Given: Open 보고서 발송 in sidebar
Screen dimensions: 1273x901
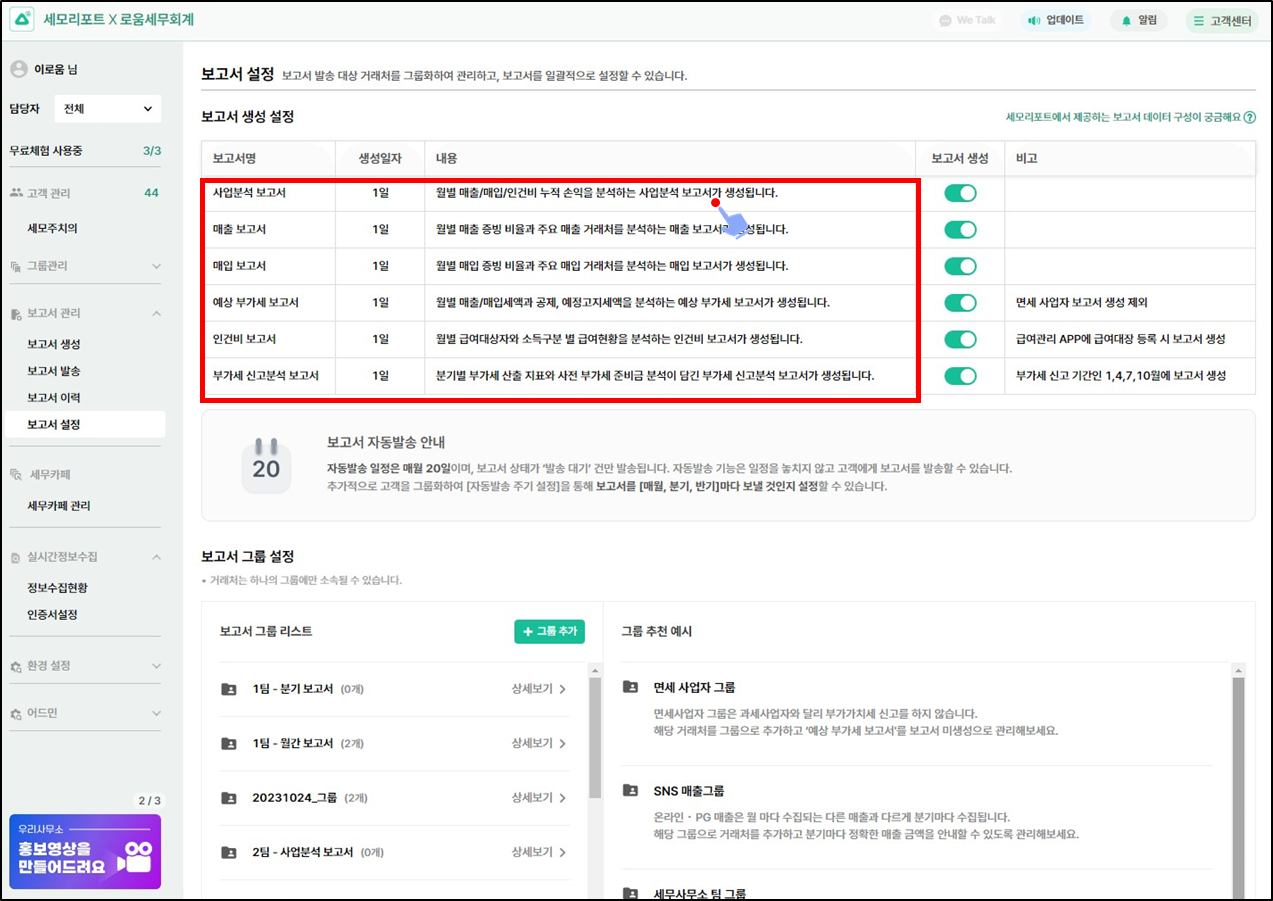Looking at the screenshot, I should [x=54, y=371].
